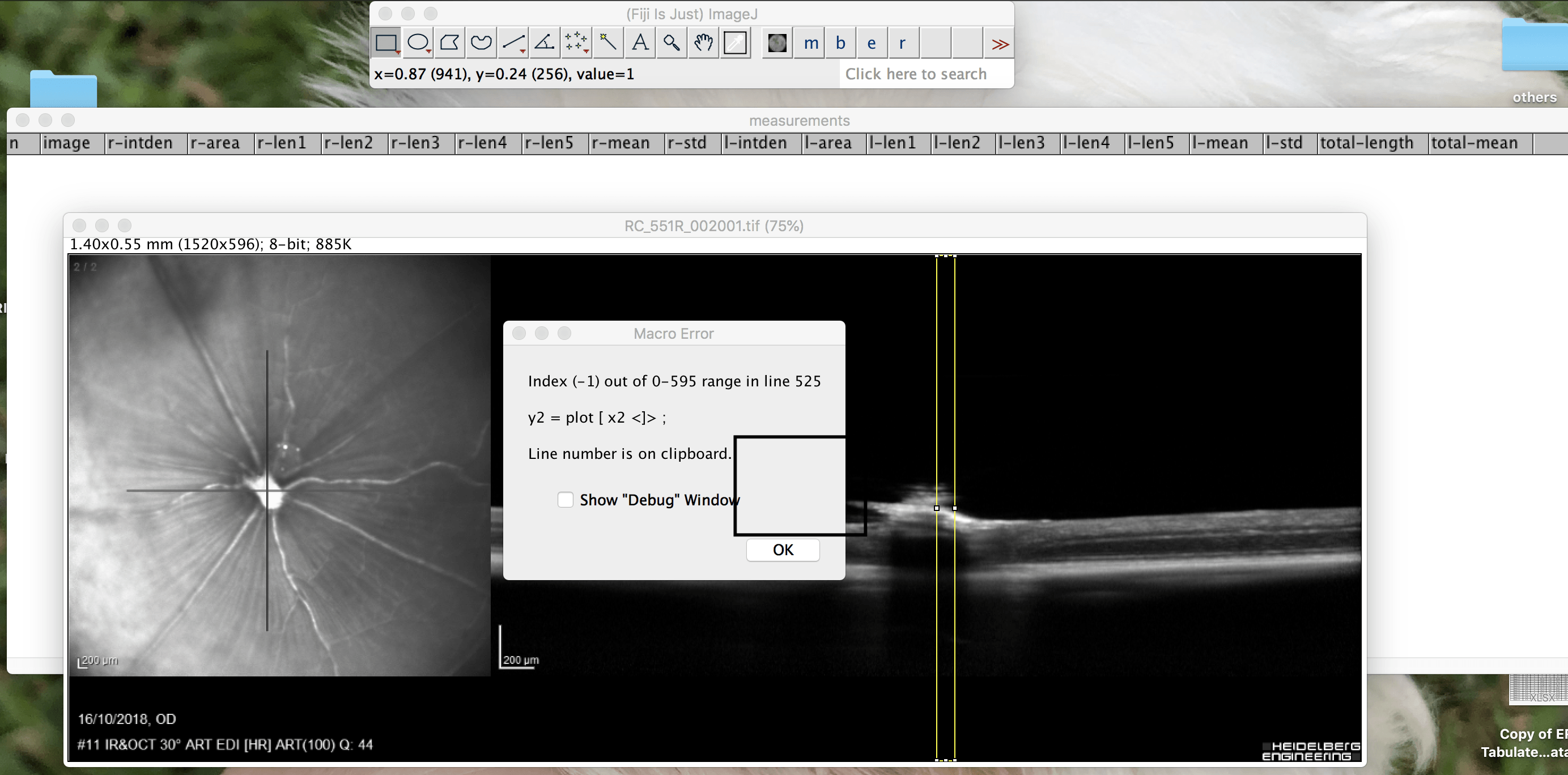Click the 'l-area' column header
Viewport: 1568px width, 775px height.
click(x=834, y=143)
